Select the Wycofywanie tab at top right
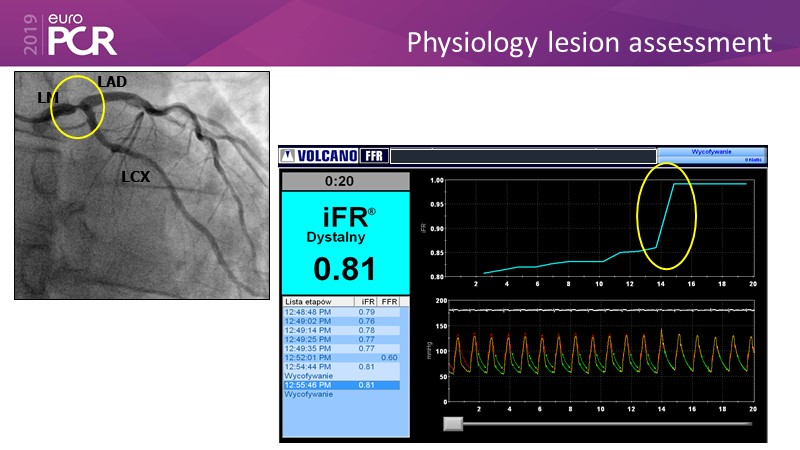The width and height of the screenshot is (800, 450). click(706, 154)
